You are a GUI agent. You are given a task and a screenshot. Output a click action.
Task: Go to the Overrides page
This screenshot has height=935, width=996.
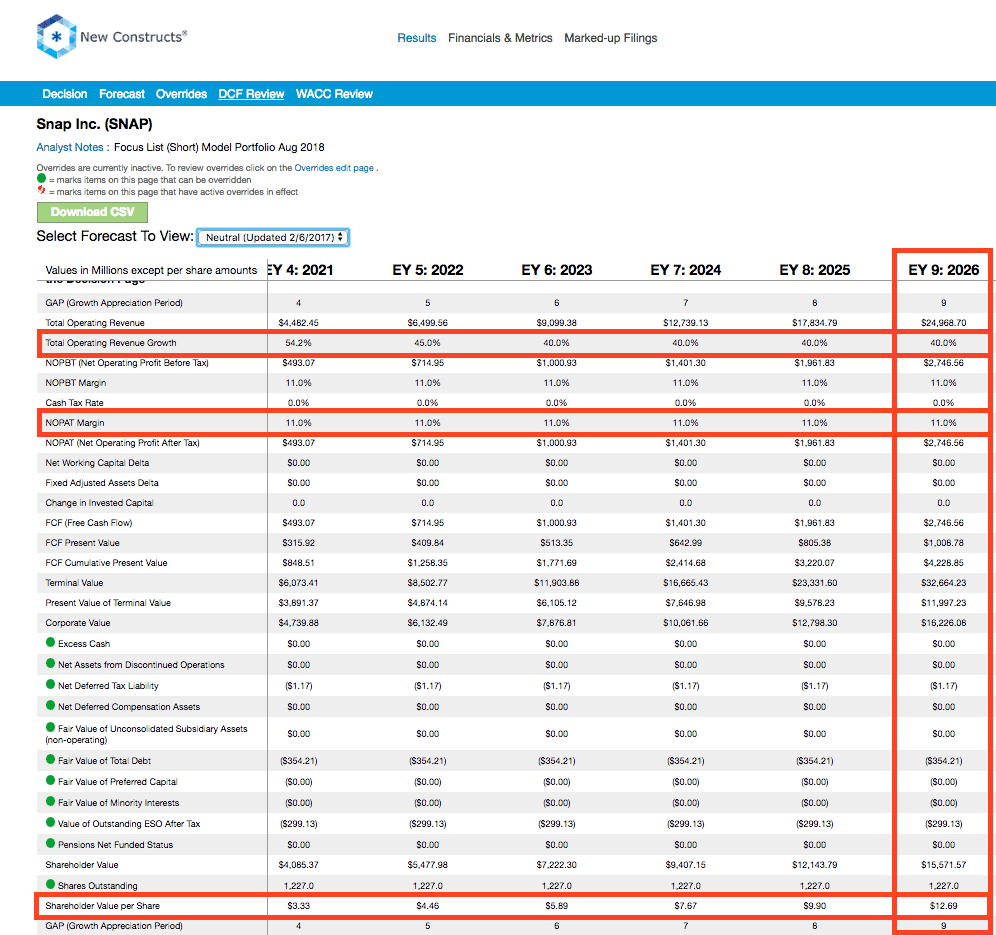click(181, 94)
